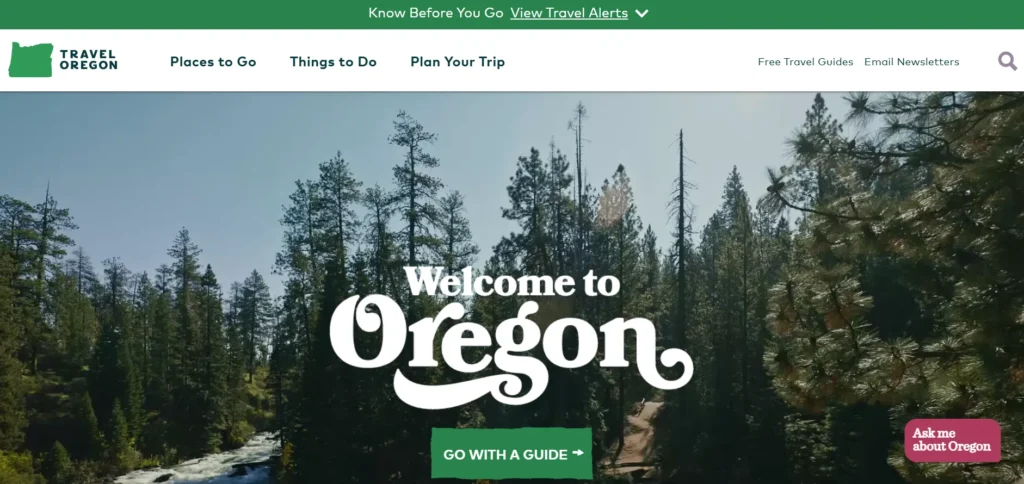Open the Plan Your Trip menu
The image size is (1024, 484).
[x=457, y=62]
